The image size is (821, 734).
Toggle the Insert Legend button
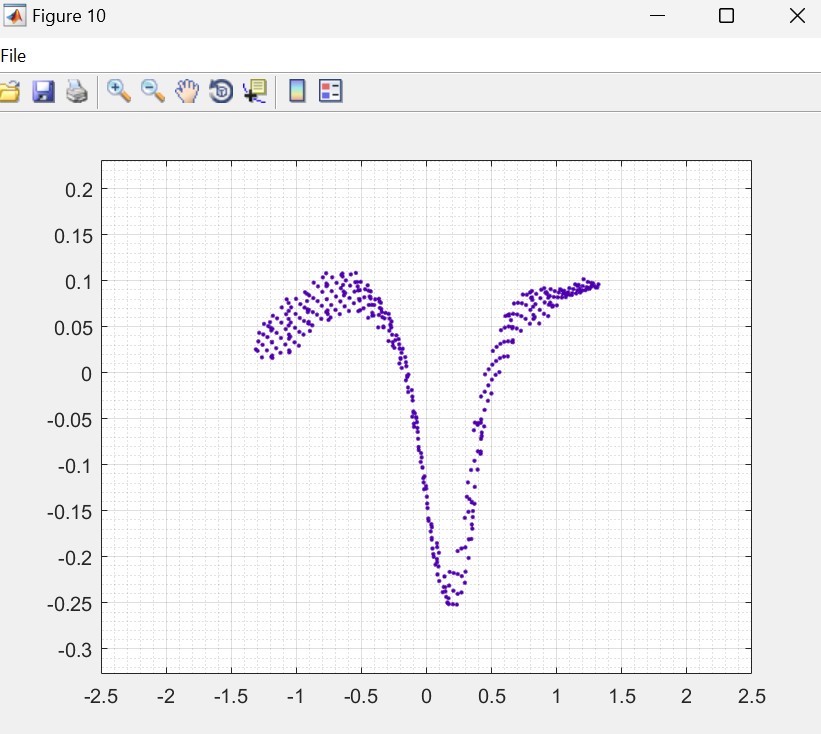331,92
